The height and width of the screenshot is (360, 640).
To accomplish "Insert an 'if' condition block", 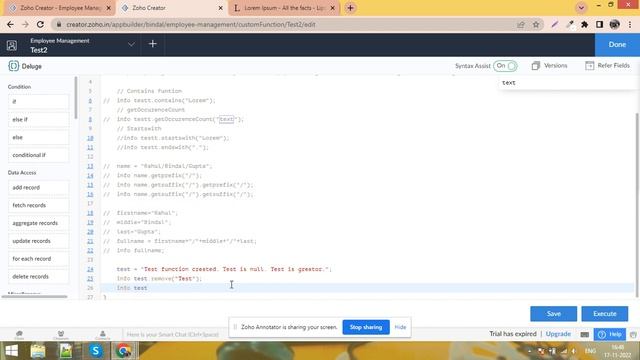I will tap(38, 101).
